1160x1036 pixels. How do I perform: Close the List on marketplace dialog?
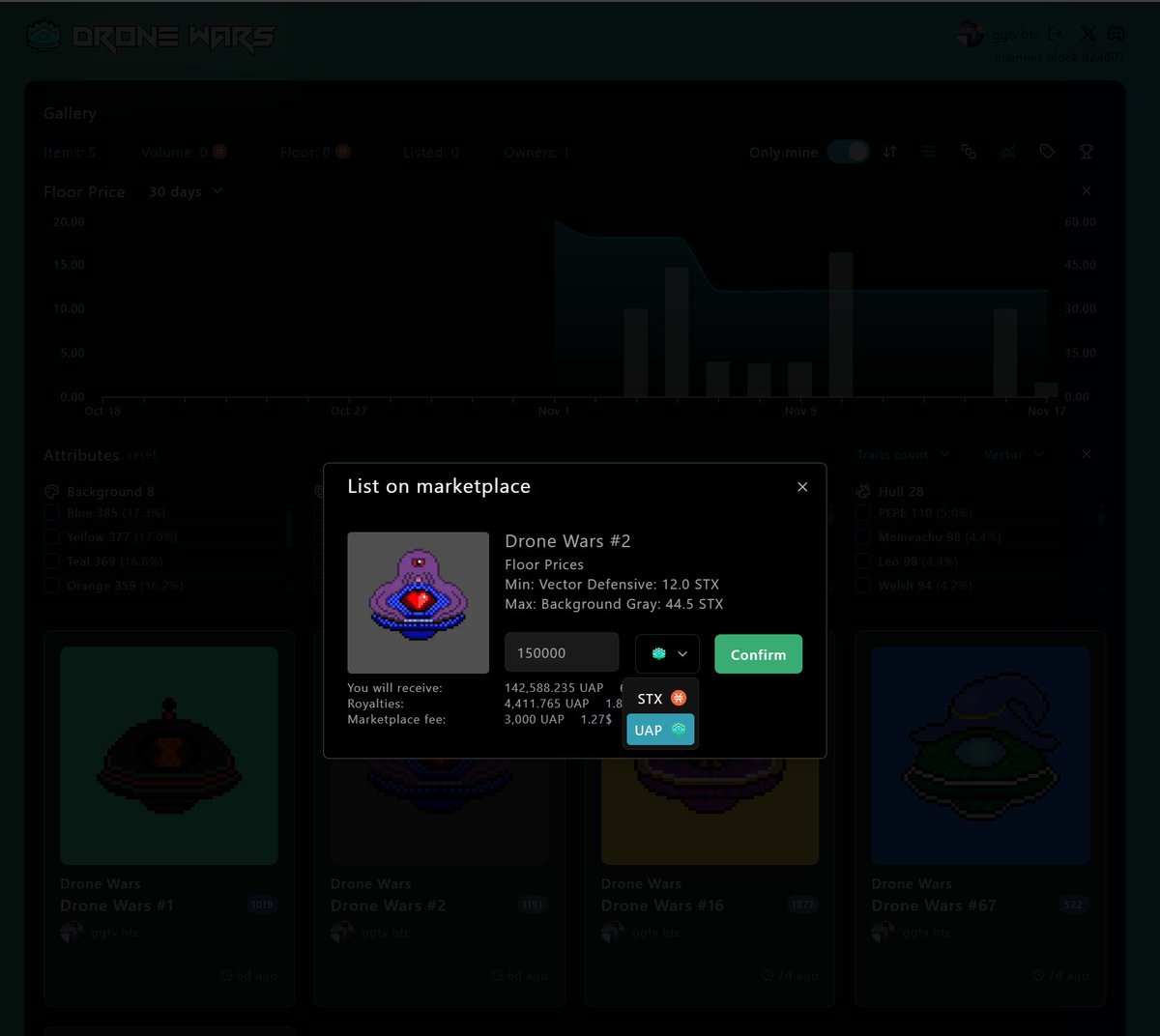click(802, 487)
